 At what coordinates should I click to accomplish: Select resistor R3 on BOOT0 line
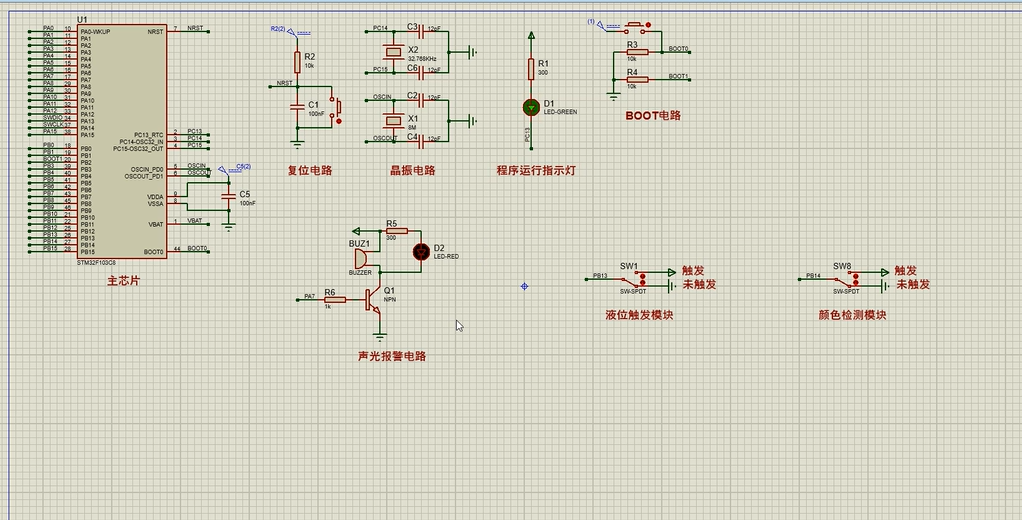[637, 52]
